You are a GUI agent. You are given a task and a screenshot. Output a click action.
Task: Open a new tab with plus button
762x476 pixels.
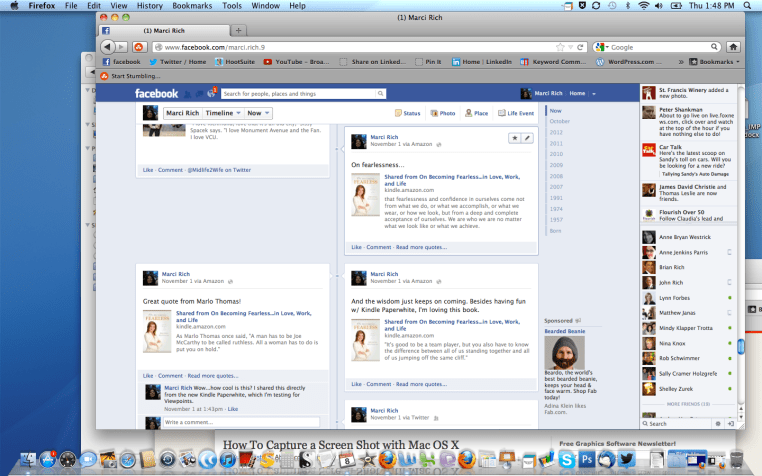coord(238,31)
